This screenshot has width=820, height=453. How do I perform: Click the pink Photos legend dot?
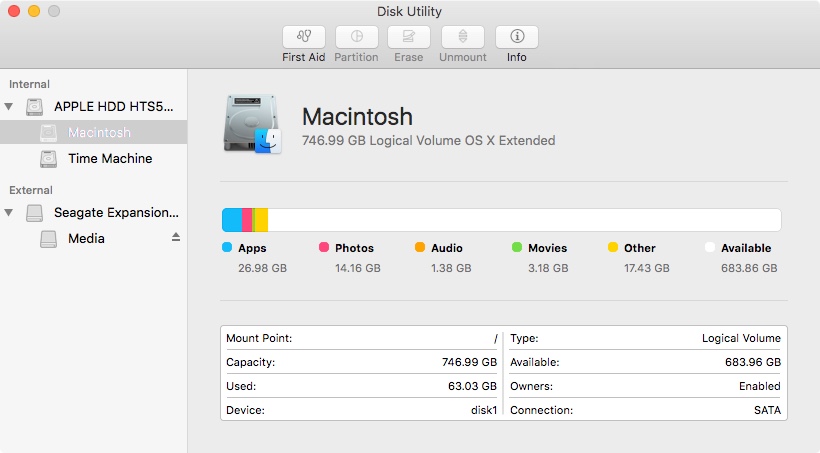[324, 247]
